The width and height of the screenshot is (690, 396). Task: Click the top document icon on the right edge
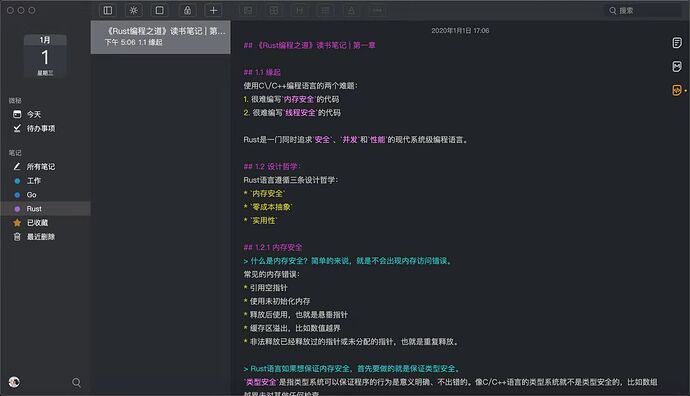[x=677, y=43]
